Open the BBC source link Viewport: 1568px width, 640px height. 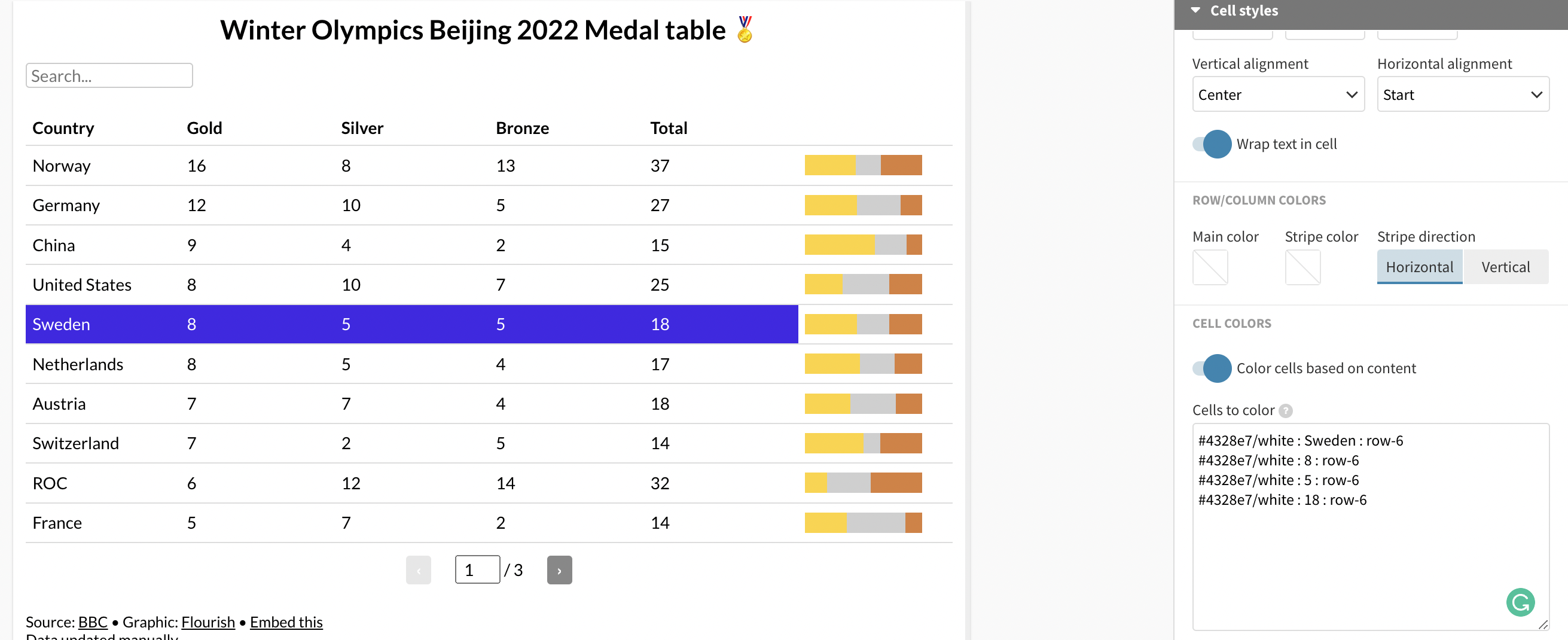93,621
